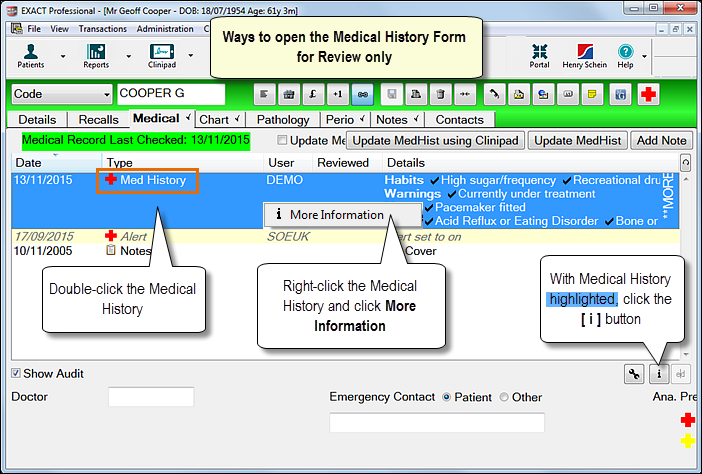Click the list scrollbar up arrow

685,179
